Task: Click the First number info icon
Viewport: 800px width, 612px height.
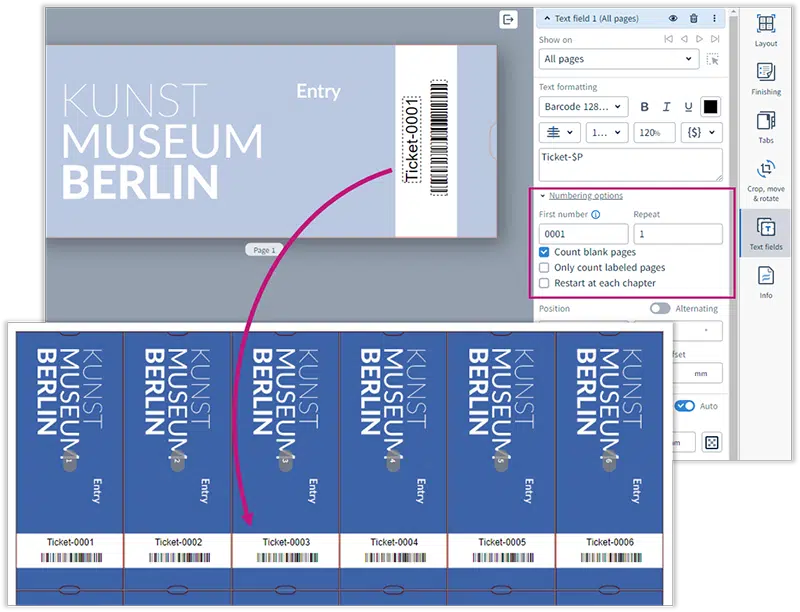Action: [595, 215]
